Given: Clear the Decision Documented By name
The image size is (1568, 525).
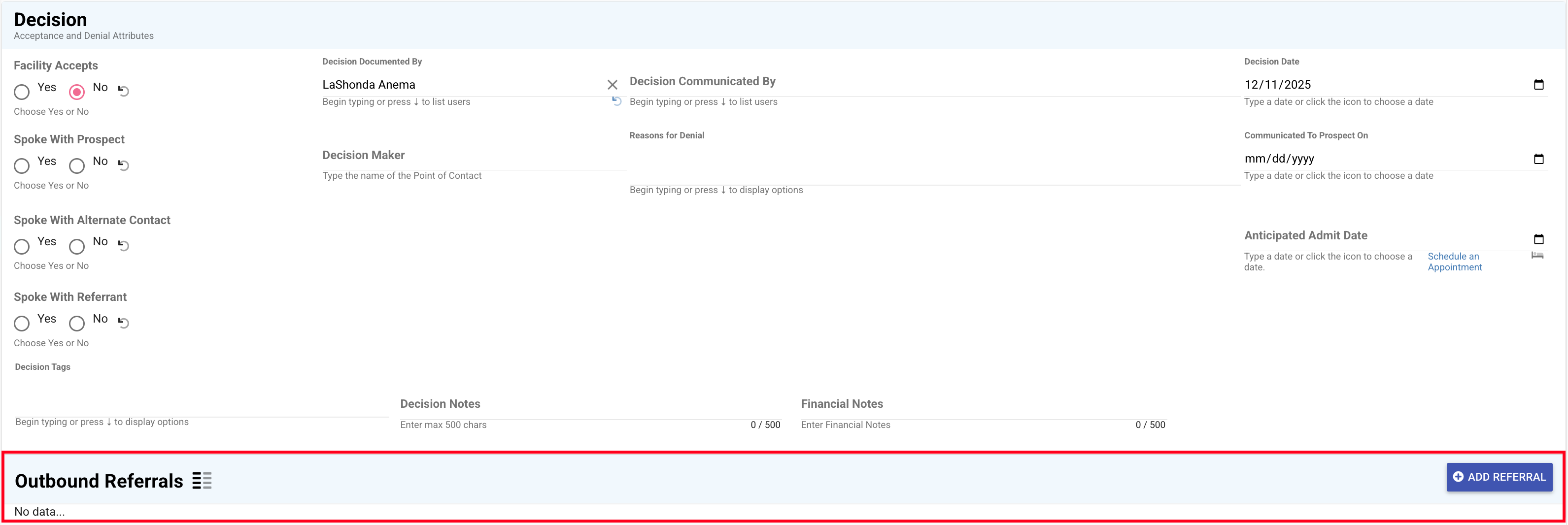Looking at the screenshot, I should [612, 85].
